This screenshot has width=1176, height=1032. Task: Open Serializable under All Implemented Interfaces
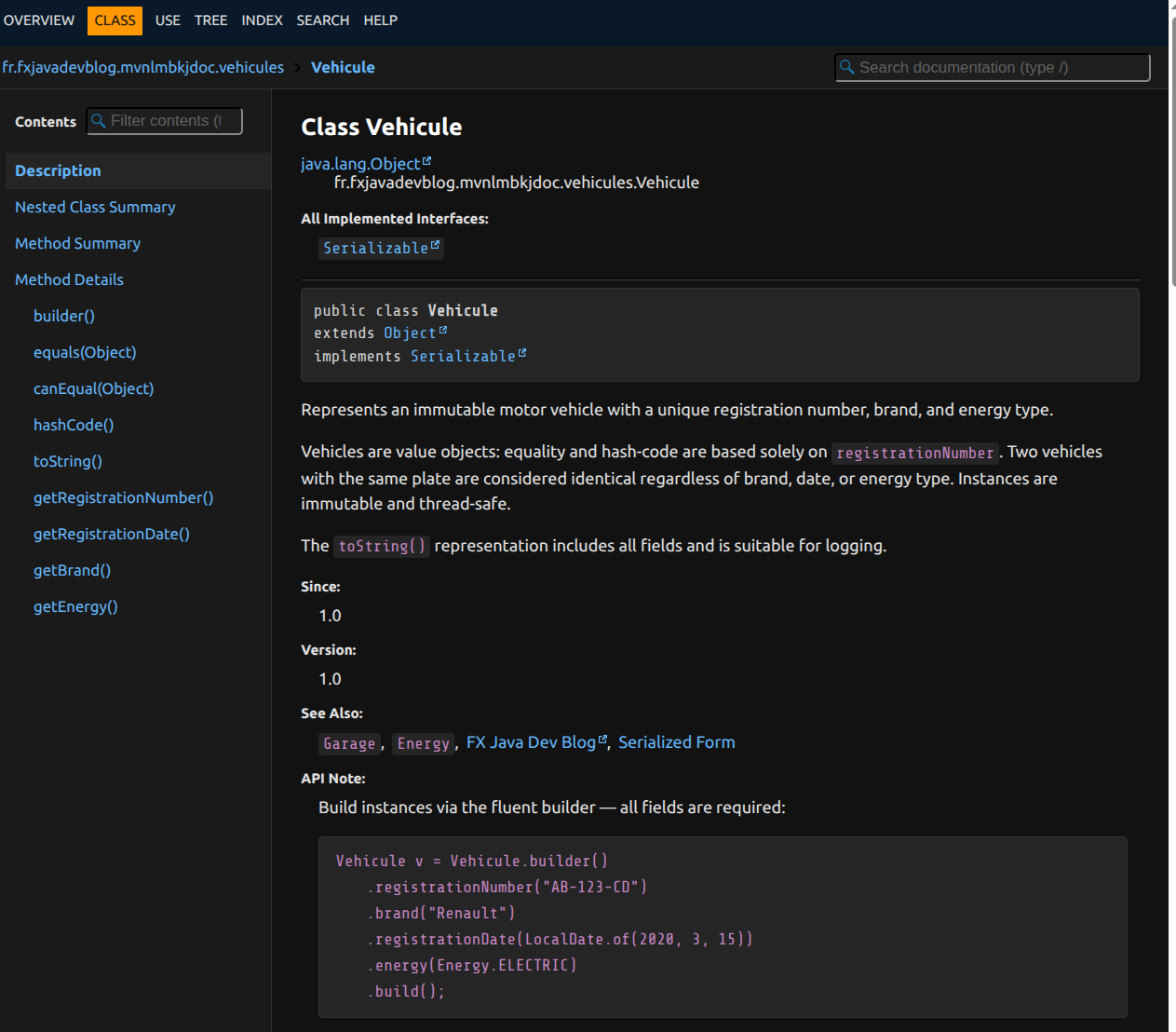click(x=375, y=248)
